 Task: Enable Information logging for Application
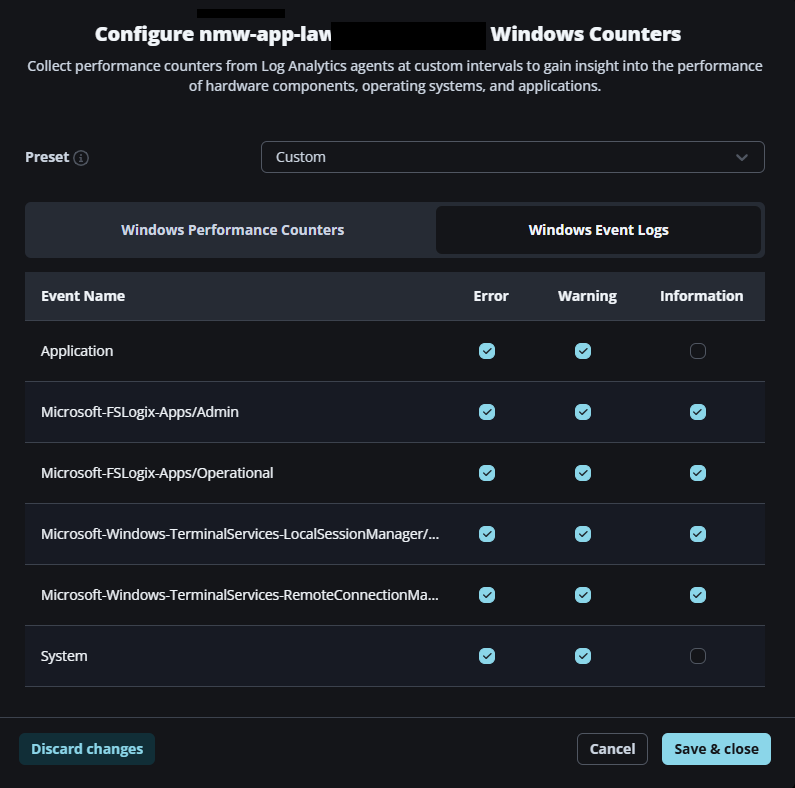click(698, 351)
